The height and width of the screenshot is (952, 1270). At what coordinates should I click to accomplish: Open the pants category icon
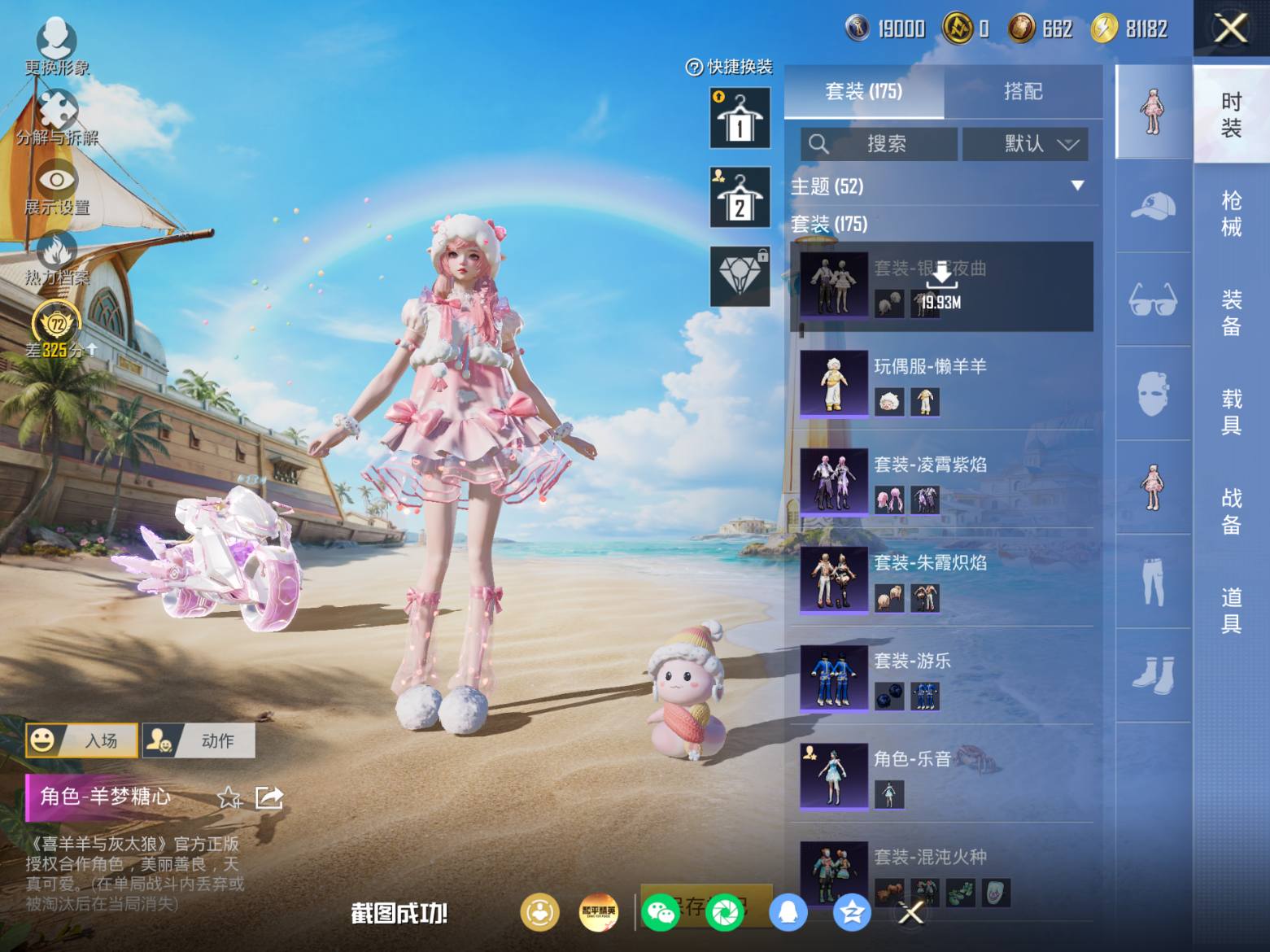1153,581
